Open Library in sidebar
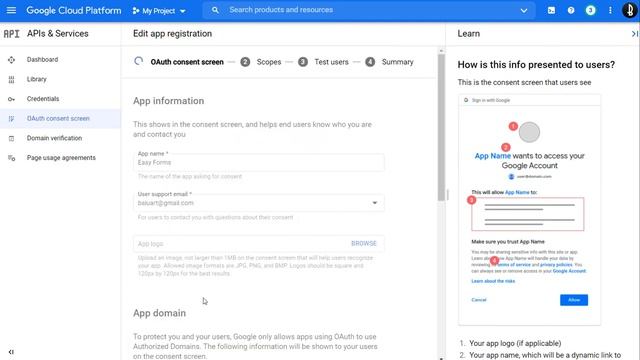Screen dimensions: 640x360 (60, 79)
